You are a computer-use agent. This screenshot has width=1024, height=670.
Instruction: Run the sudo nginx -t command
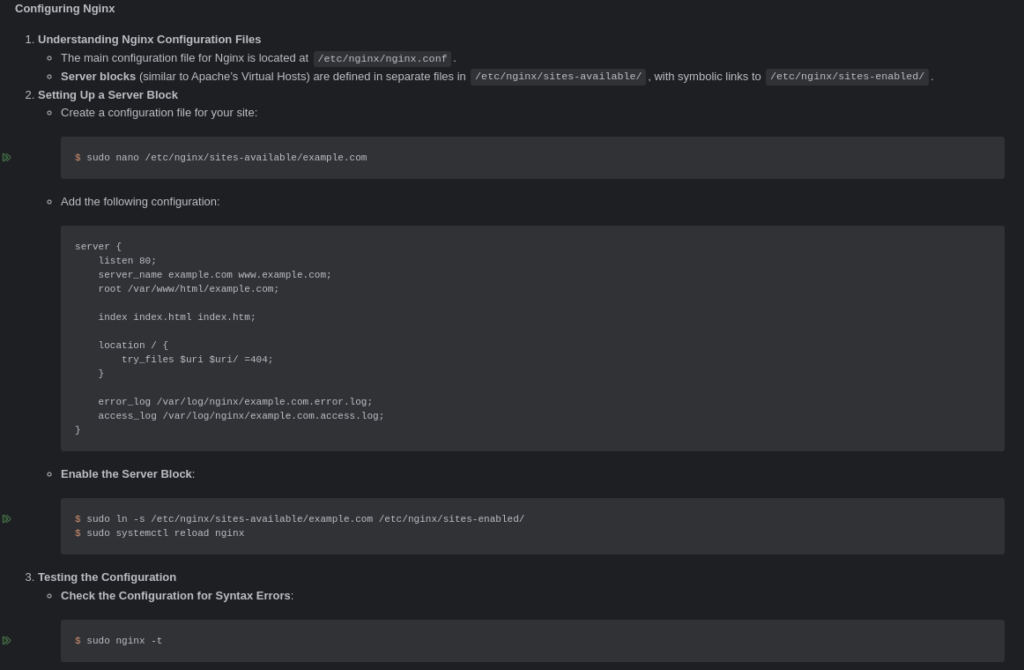[x=7, y=641]
